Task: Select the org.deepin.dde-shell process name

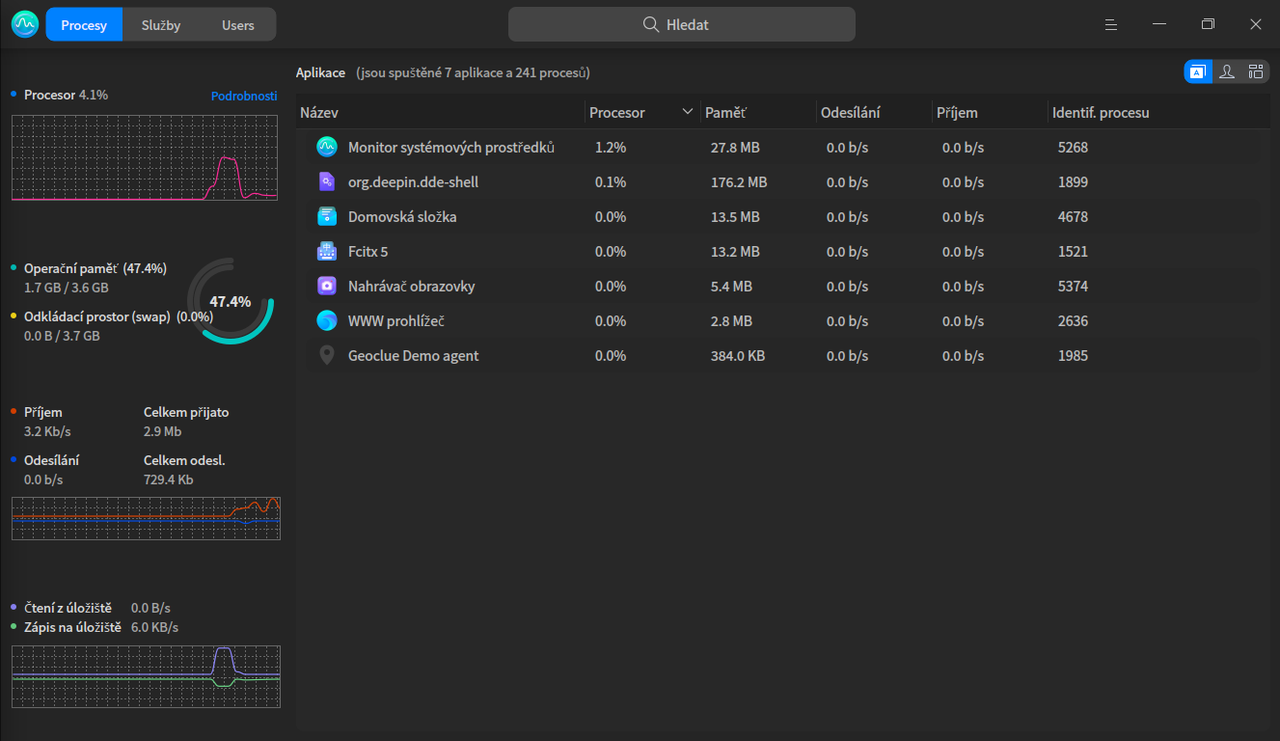Action: [413, 182]
